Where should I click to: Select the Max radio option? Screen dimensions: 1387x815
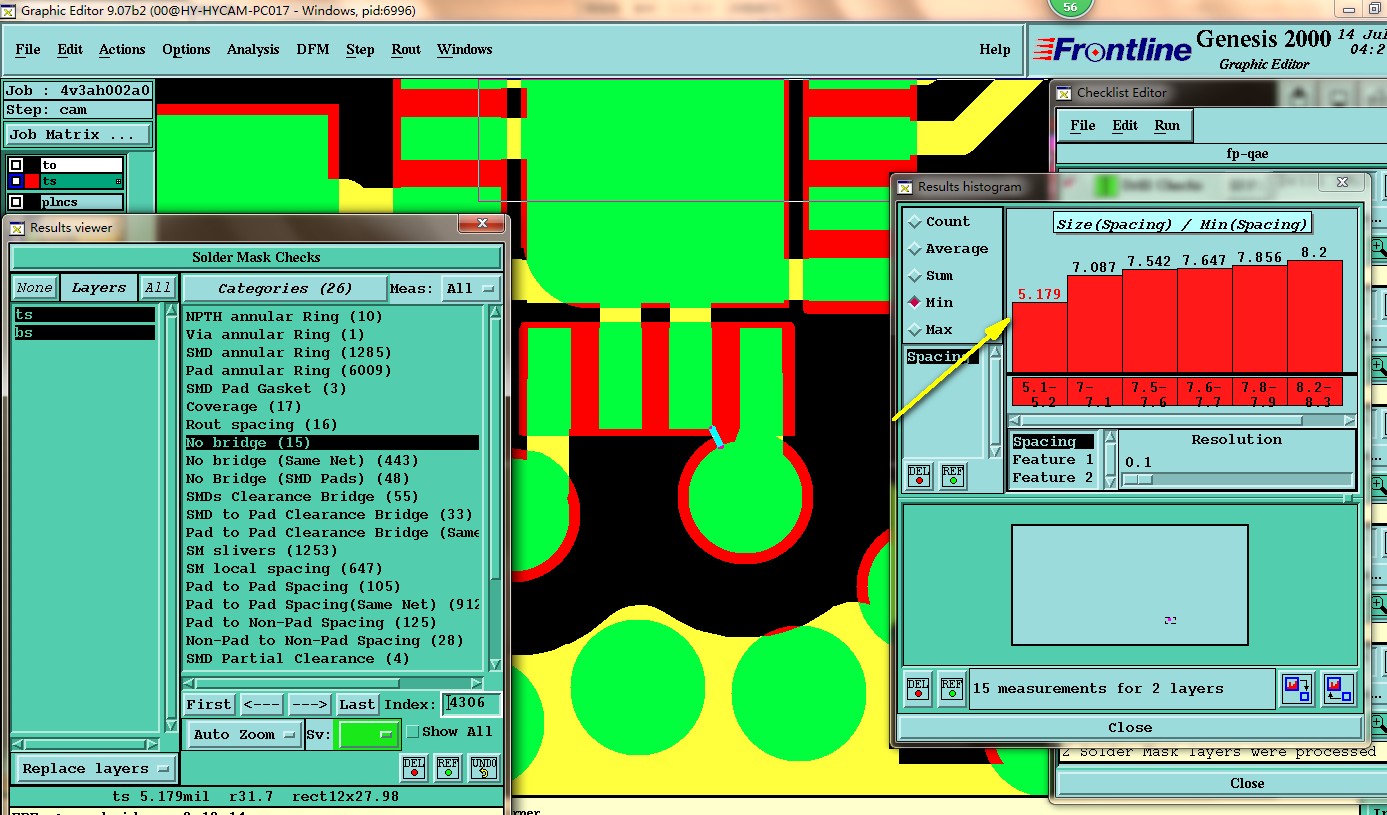coord(914,329)
